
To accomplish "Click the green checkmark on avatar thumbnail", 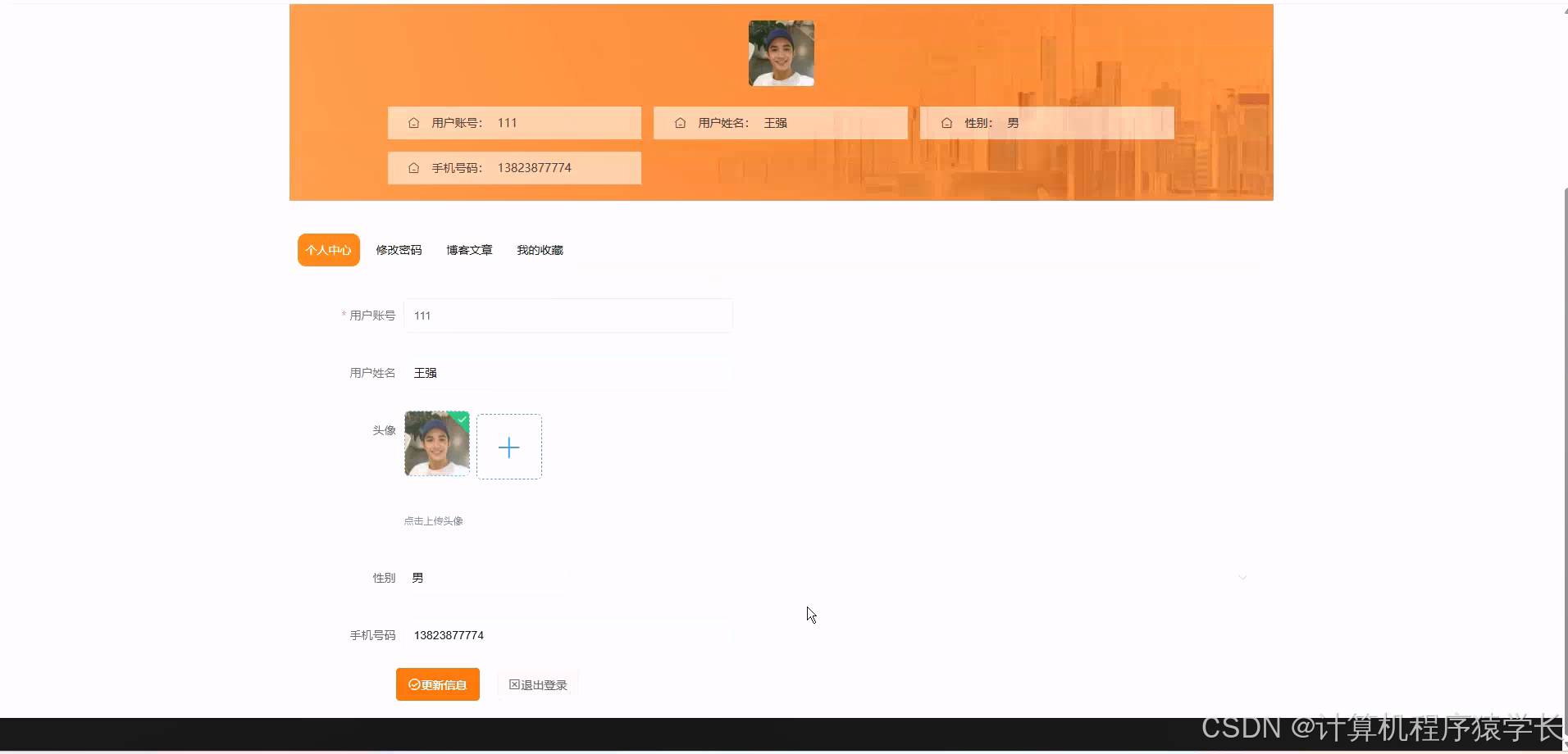I will click(x=463, y=419).
